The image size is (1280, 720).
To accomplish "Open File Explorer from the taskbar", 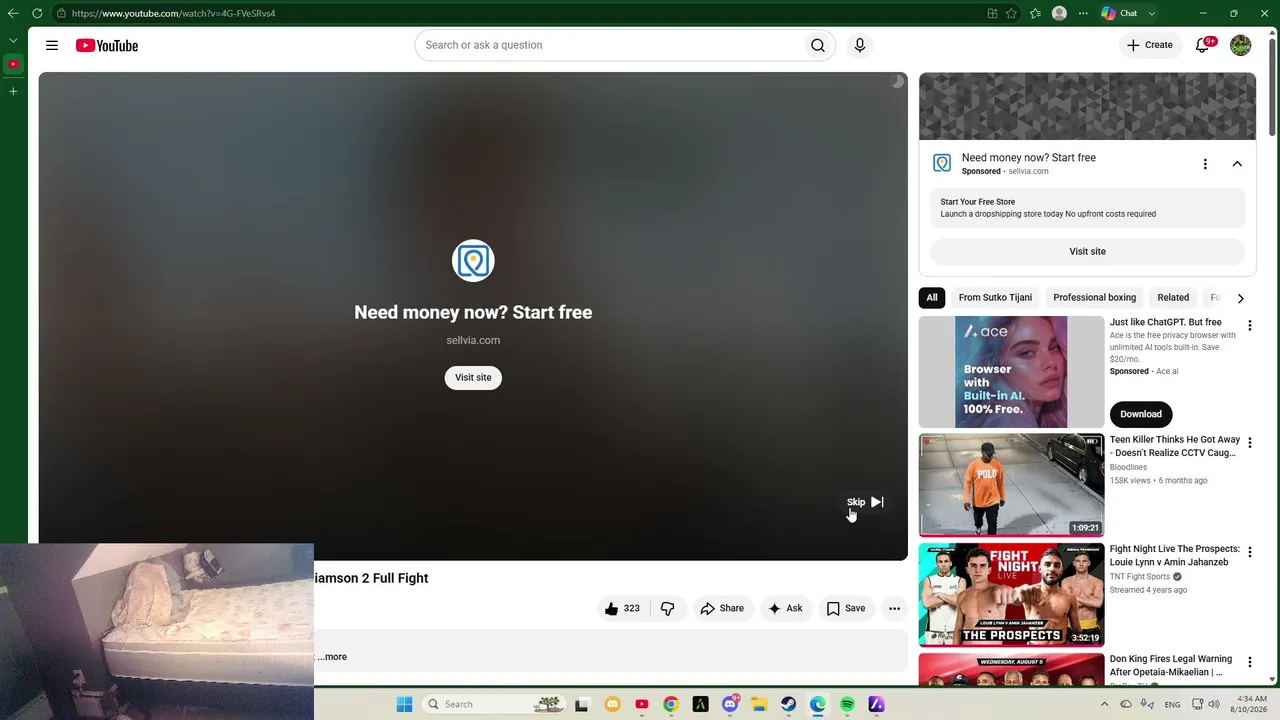I will pyautogui.click(x=759, y=704).
